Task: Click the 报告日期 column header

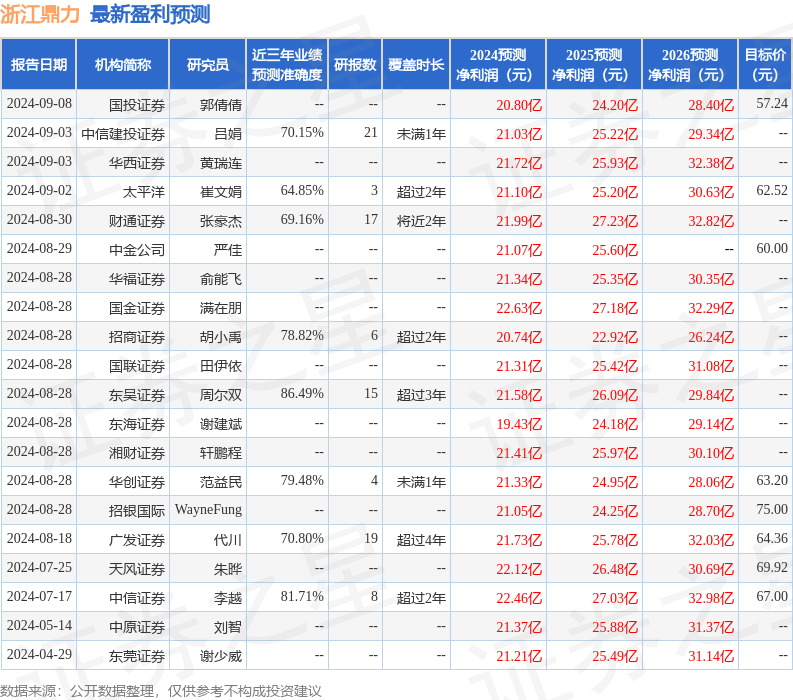Action: tap(38, 65)
